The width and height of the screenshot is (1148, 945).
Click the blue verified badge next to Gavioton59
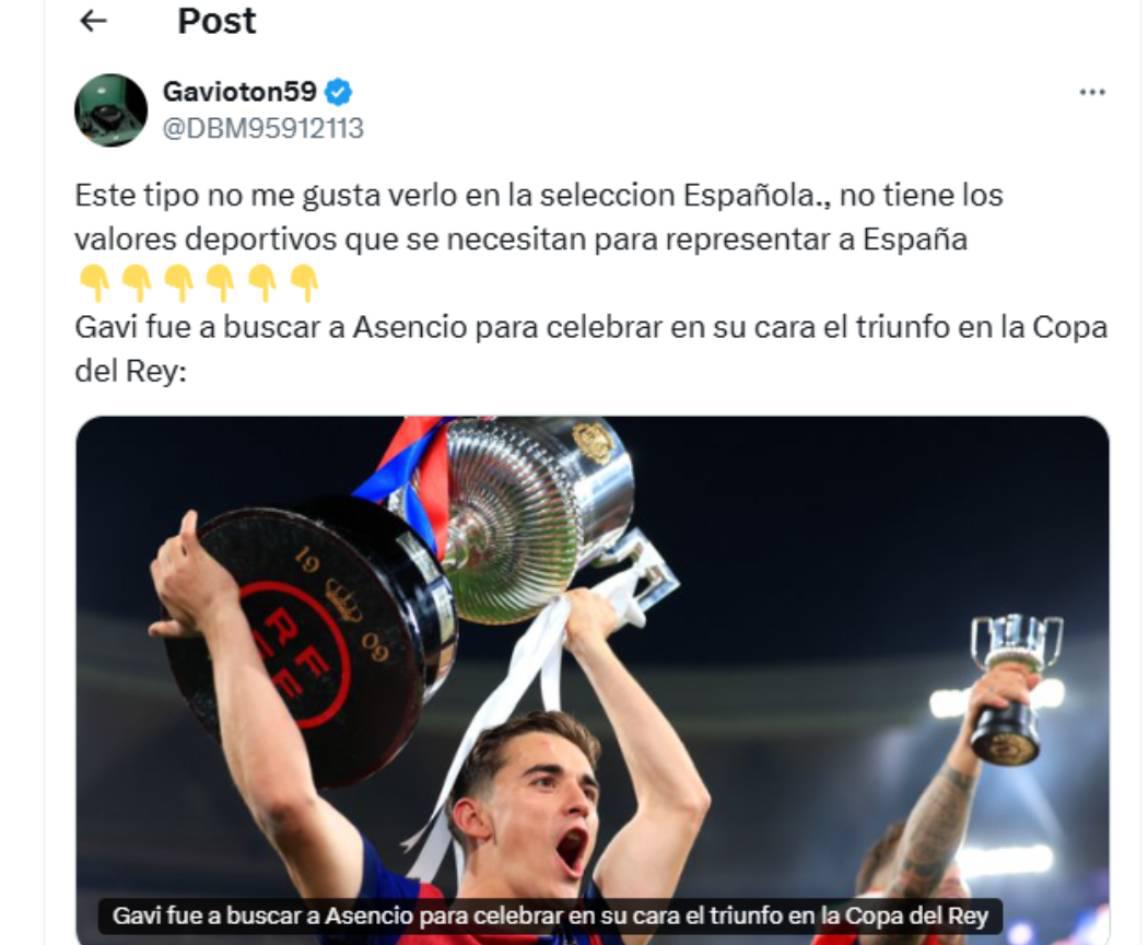[338, 92]
